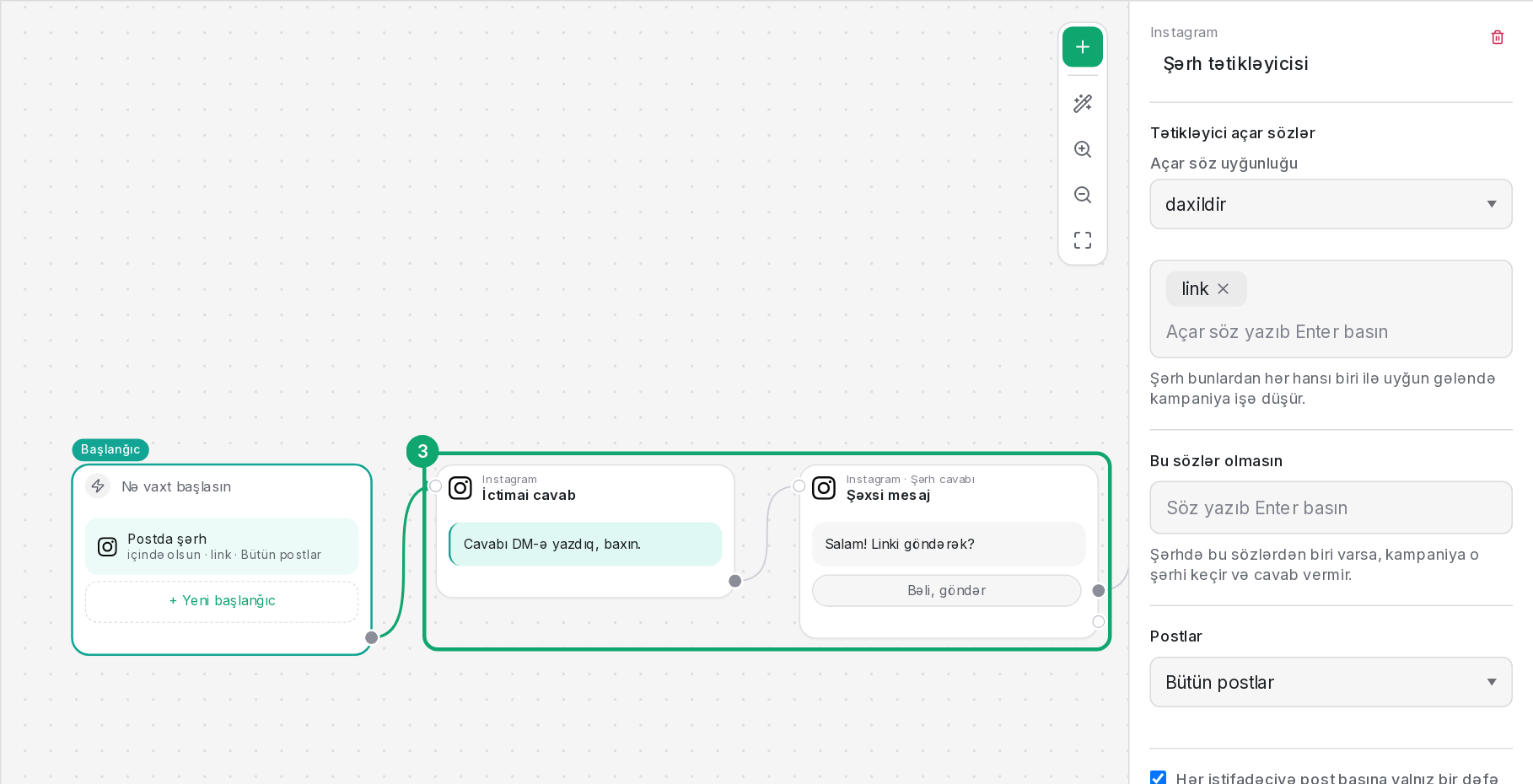Viewport: 1533px width, 784px height.
Task: Click the Instagram icon on Şəxsi mesaj
Action: pyautogui.click(x=824, y=488)
